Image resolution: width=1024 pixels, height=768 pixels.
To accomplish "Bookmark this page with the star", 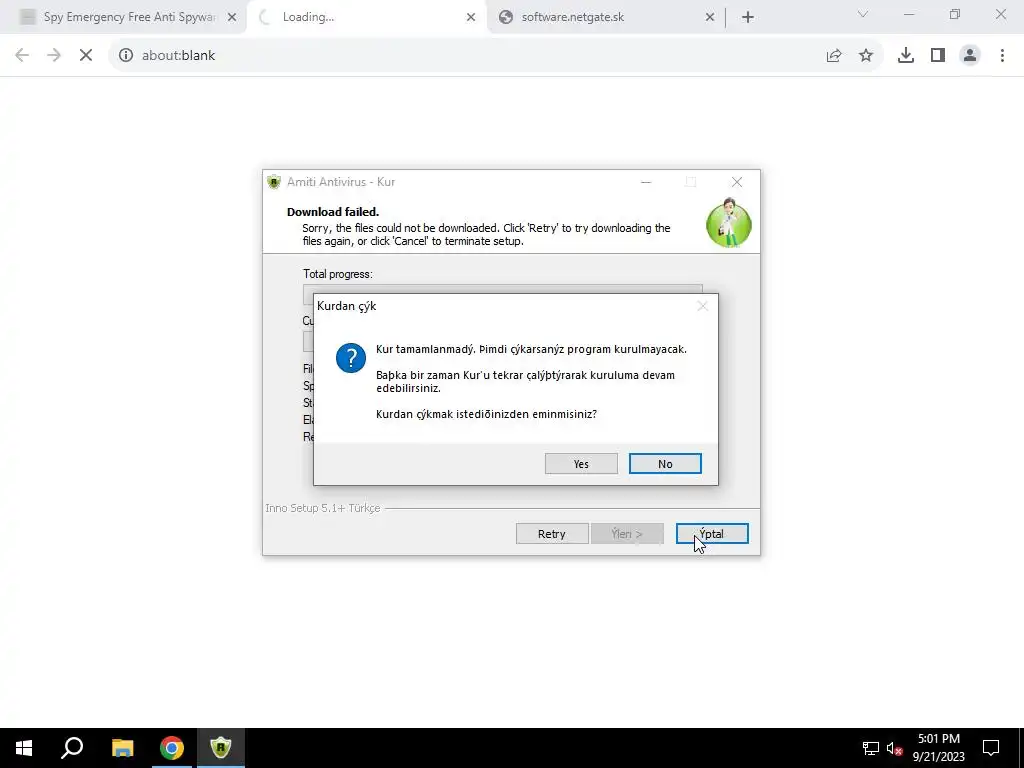I will point(866,56).
